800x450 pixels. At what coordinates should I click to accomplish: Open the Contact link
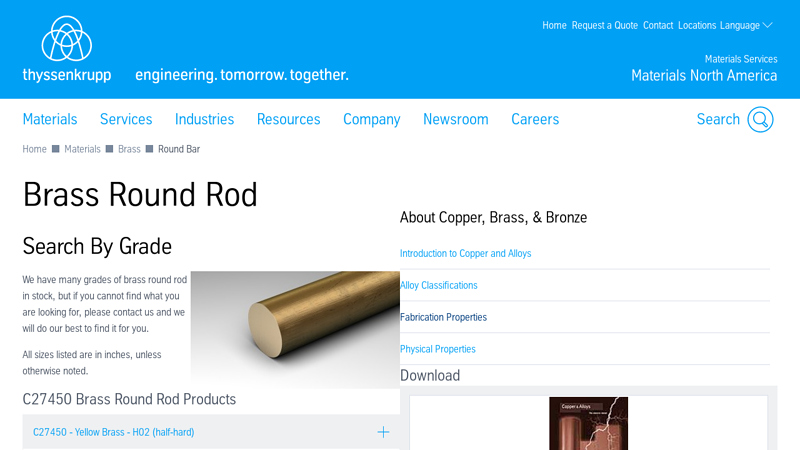658,26
